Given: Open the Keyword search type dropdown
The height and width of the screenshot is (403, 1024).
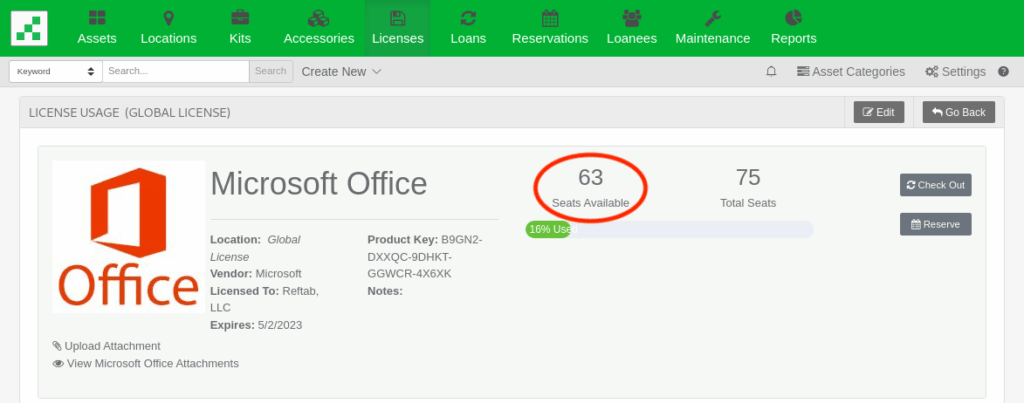Looking at the screenshot, I should [55, 72].
